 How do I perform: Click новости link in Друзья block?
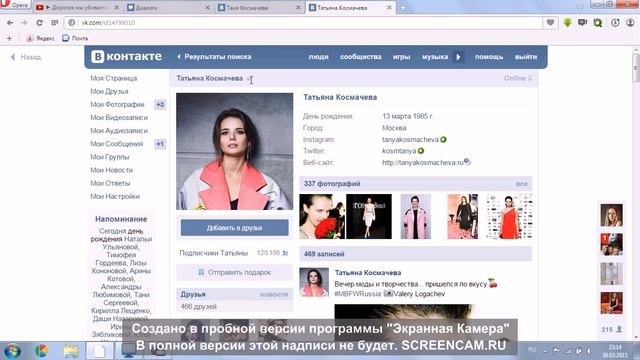(x=274, y=294)
